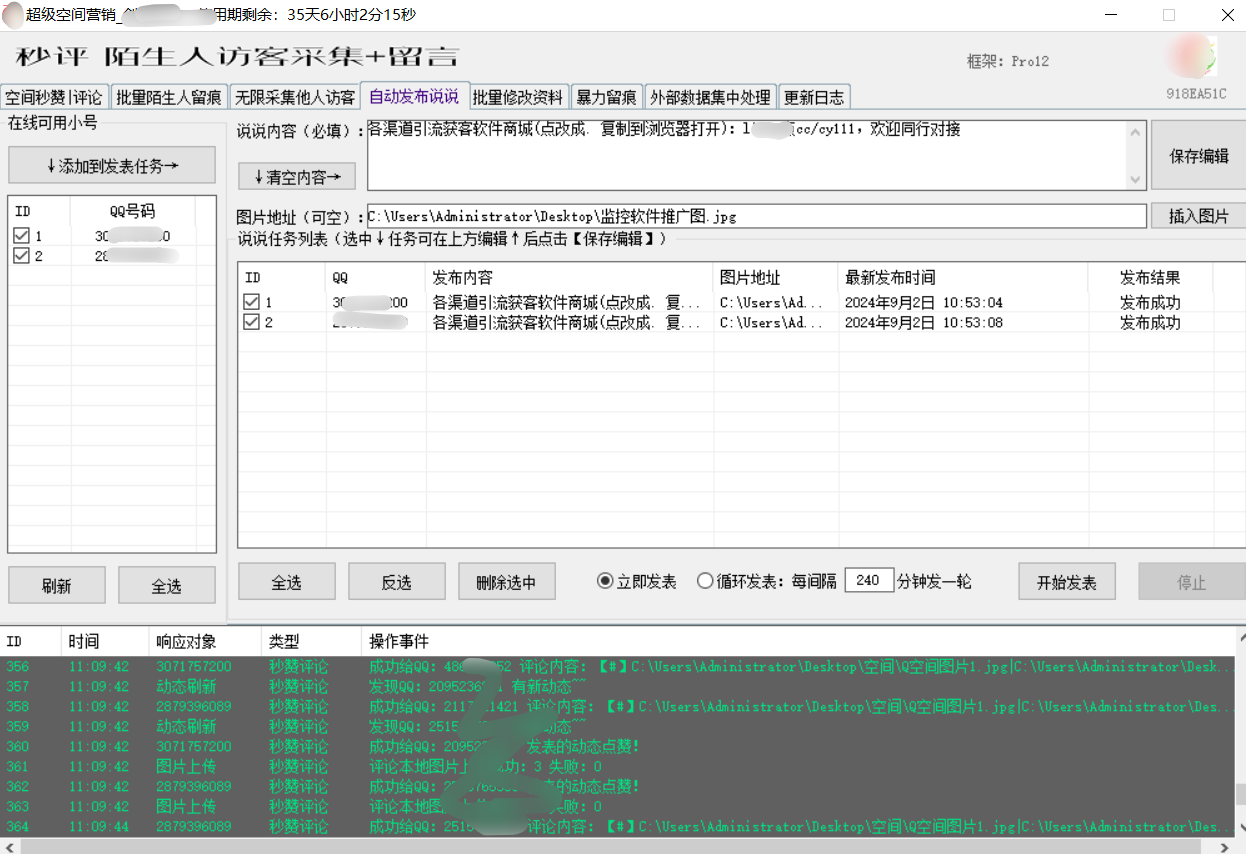Toggle checkbox for ID 2 in small-account list

tap(21, 256)
